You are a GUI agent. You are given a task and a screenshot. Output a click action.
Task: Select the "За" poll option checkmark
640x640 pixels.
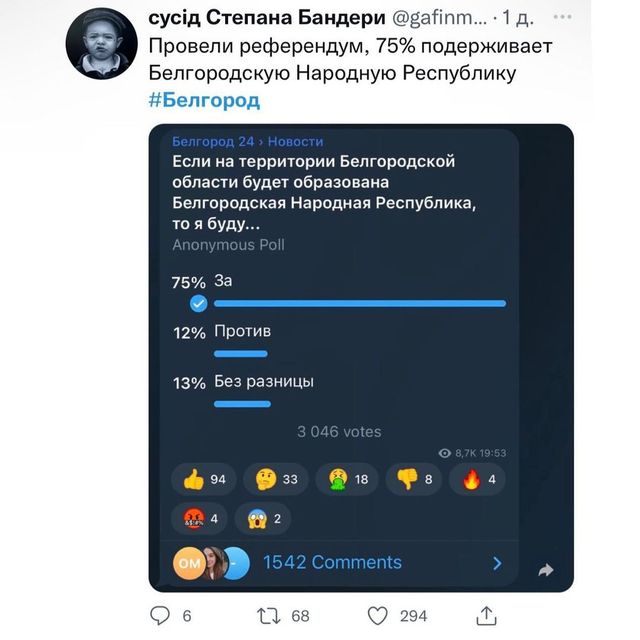(198, 303)
